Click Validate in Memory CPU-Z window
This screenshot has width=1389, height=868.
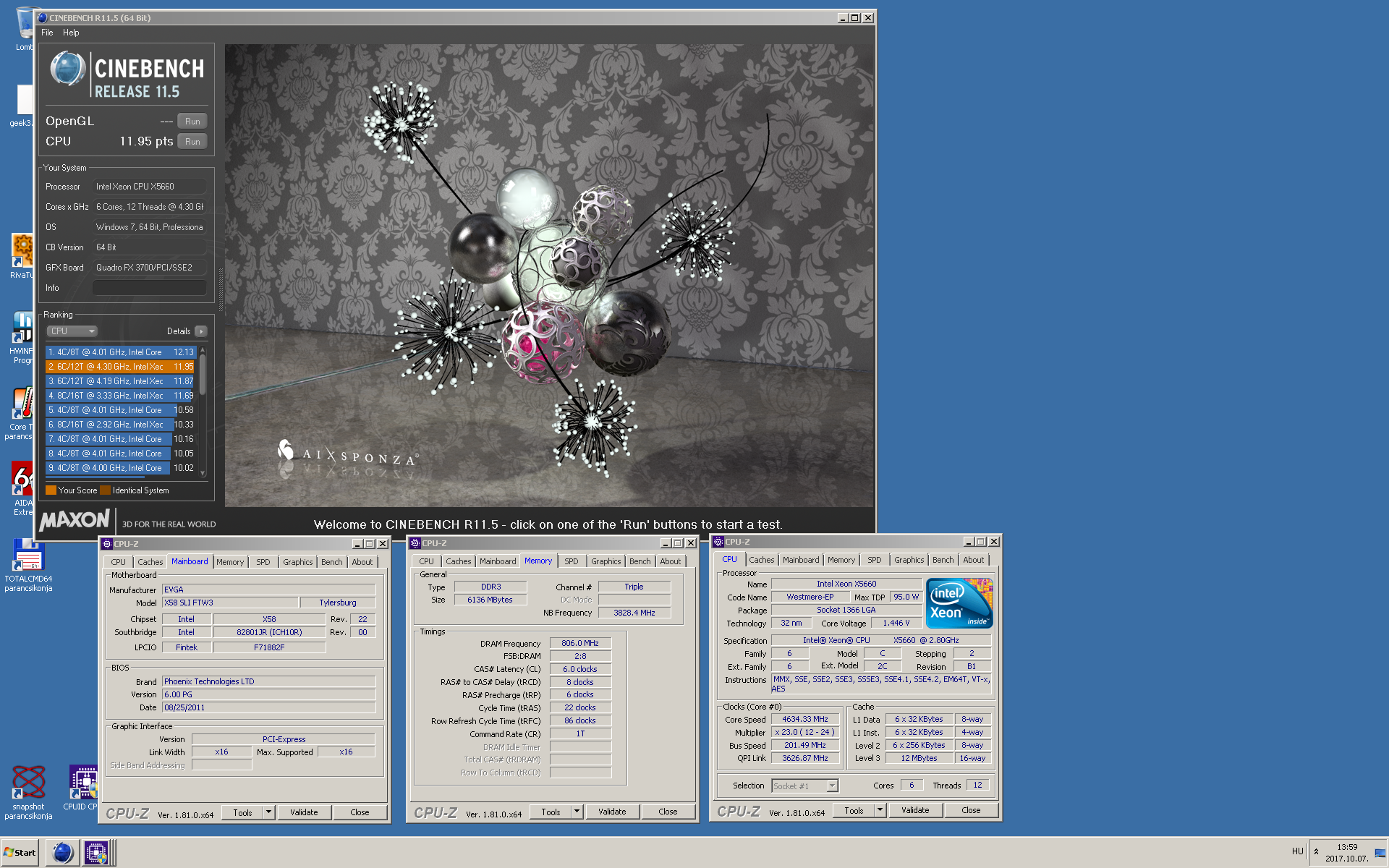coord(612,812)
